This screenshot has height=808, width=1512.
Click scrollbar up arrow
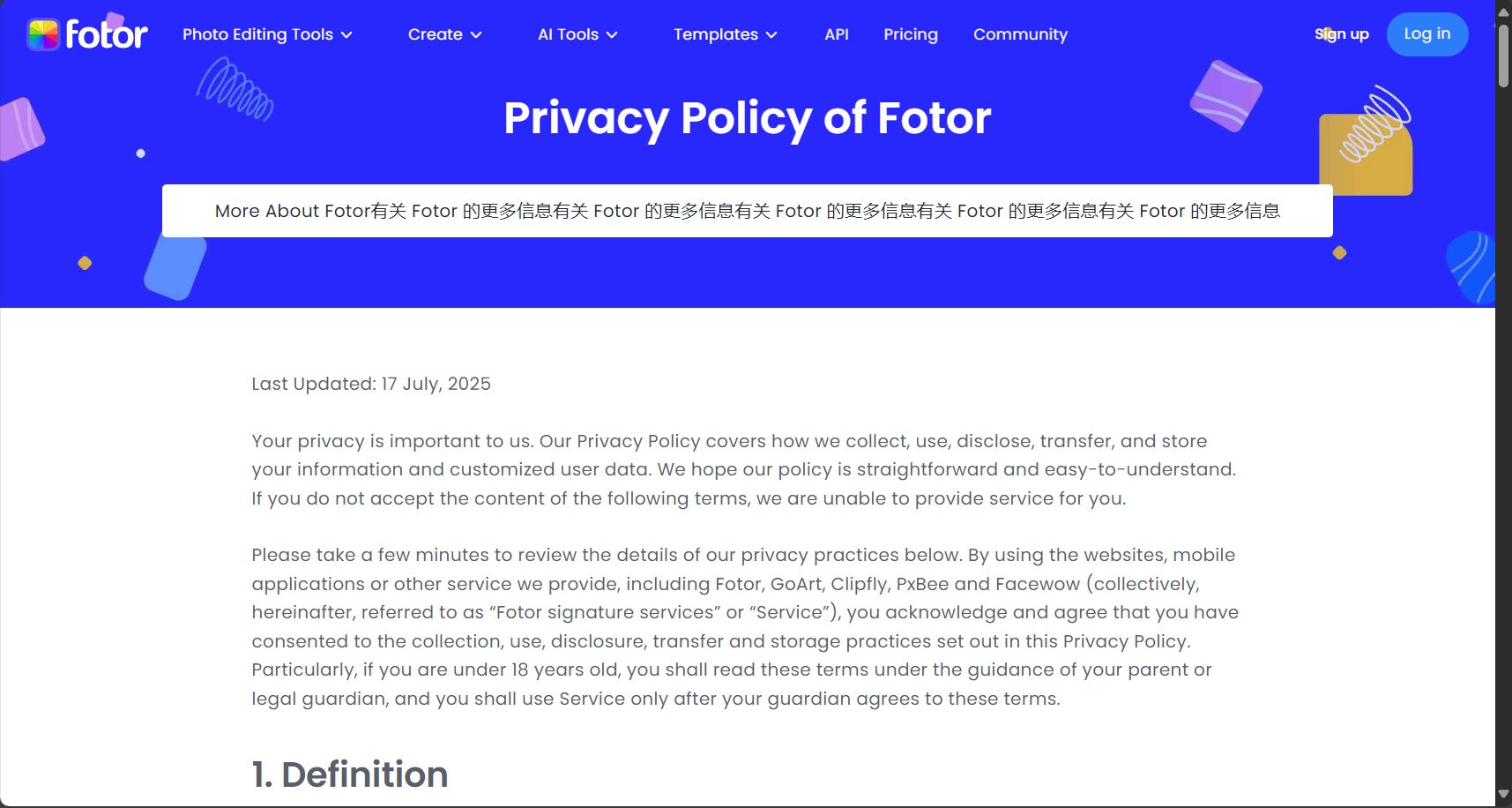[x=1503, y=12]
